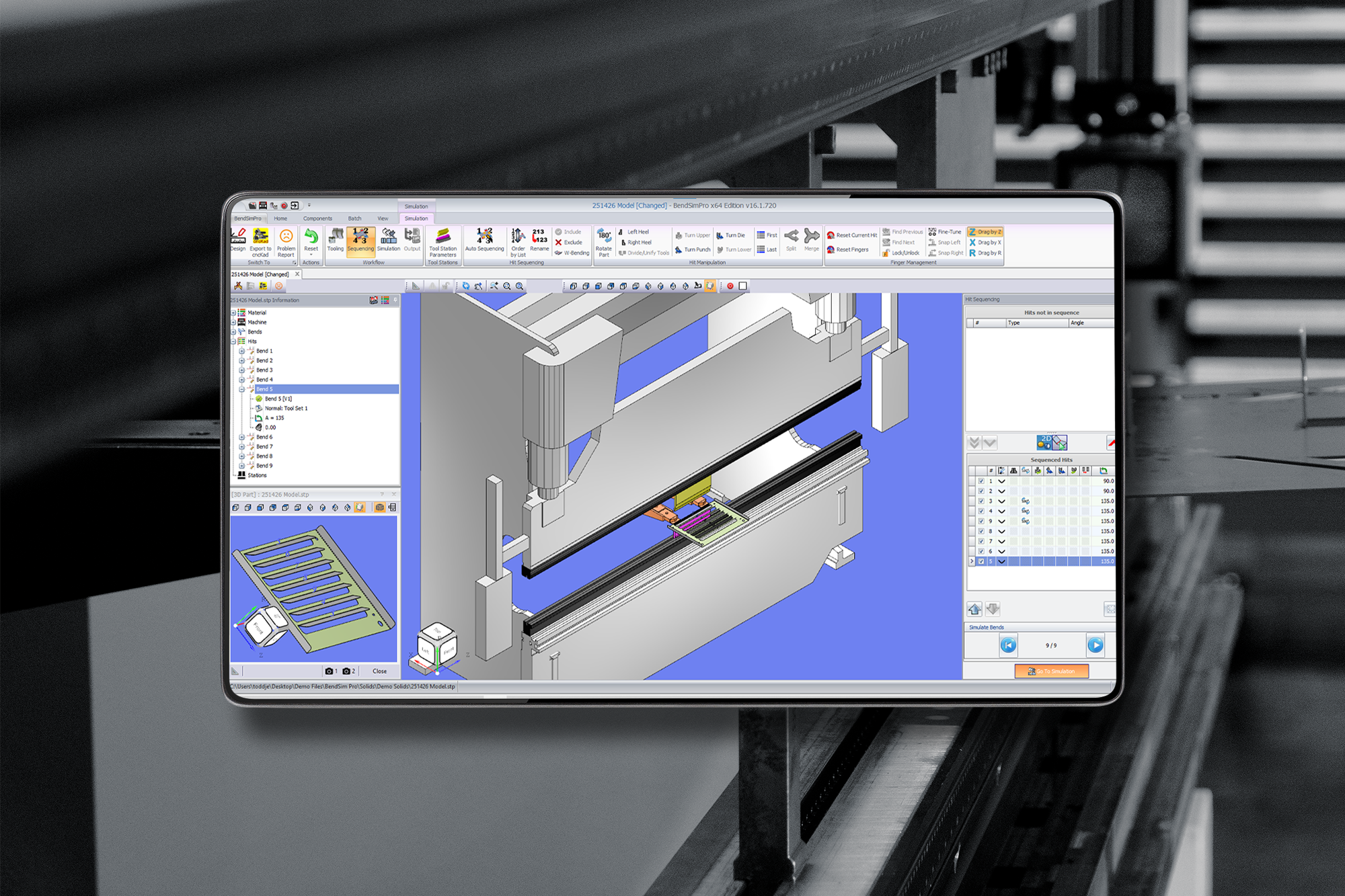Uncheck the checkbox for highlighted hit 5
Viewport: 1345px width, 896px height.
point(981,561)
